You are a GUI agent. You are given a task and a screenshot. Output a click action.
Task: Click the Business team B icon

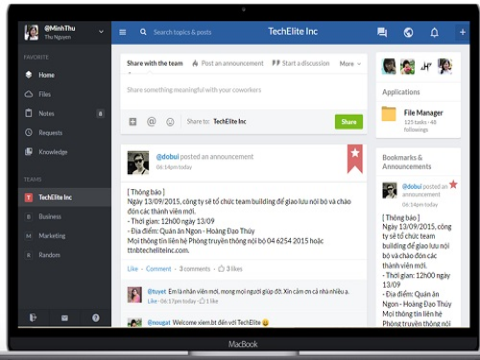click(29, 217)
